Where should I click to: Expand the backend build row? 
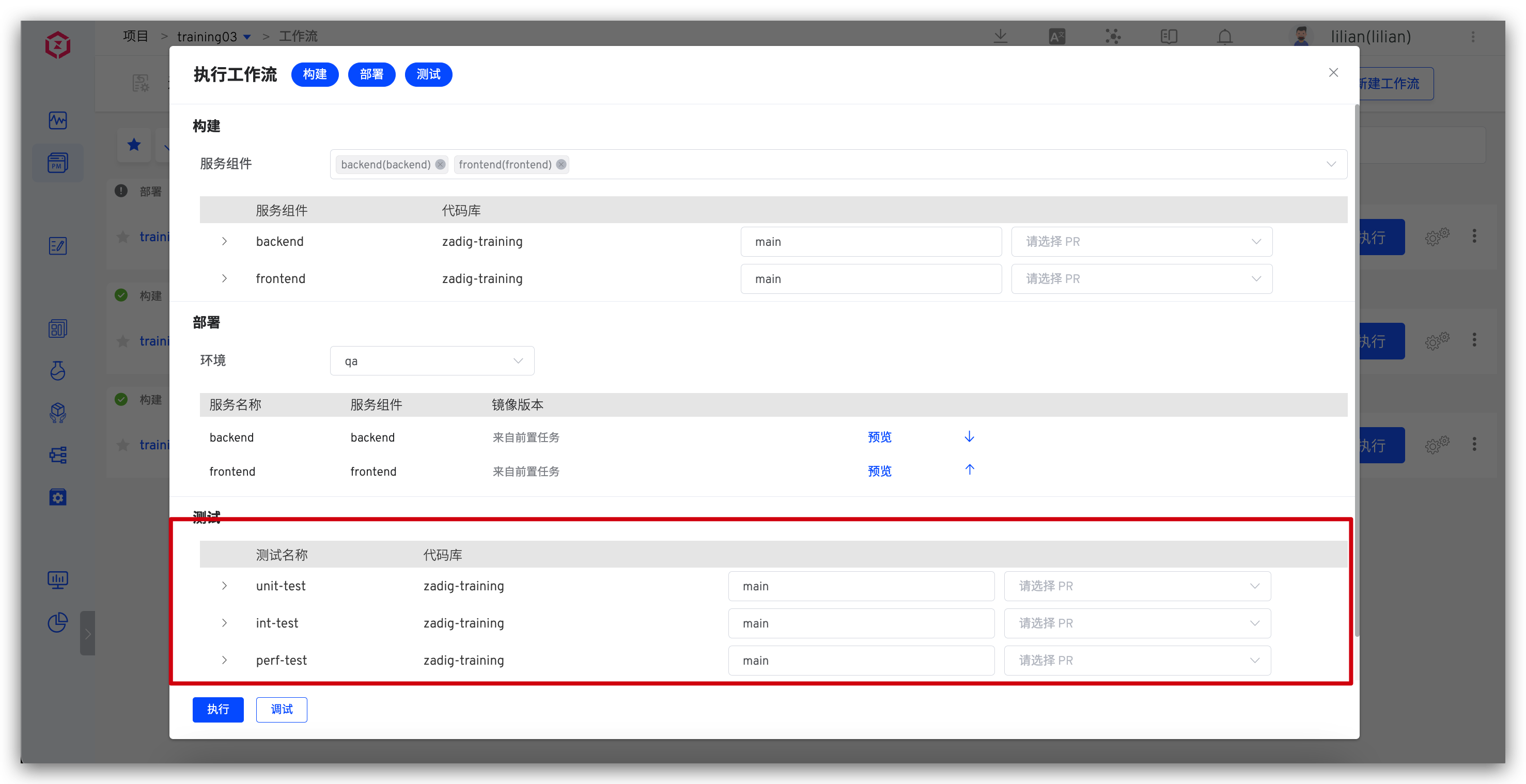point(224,241)
